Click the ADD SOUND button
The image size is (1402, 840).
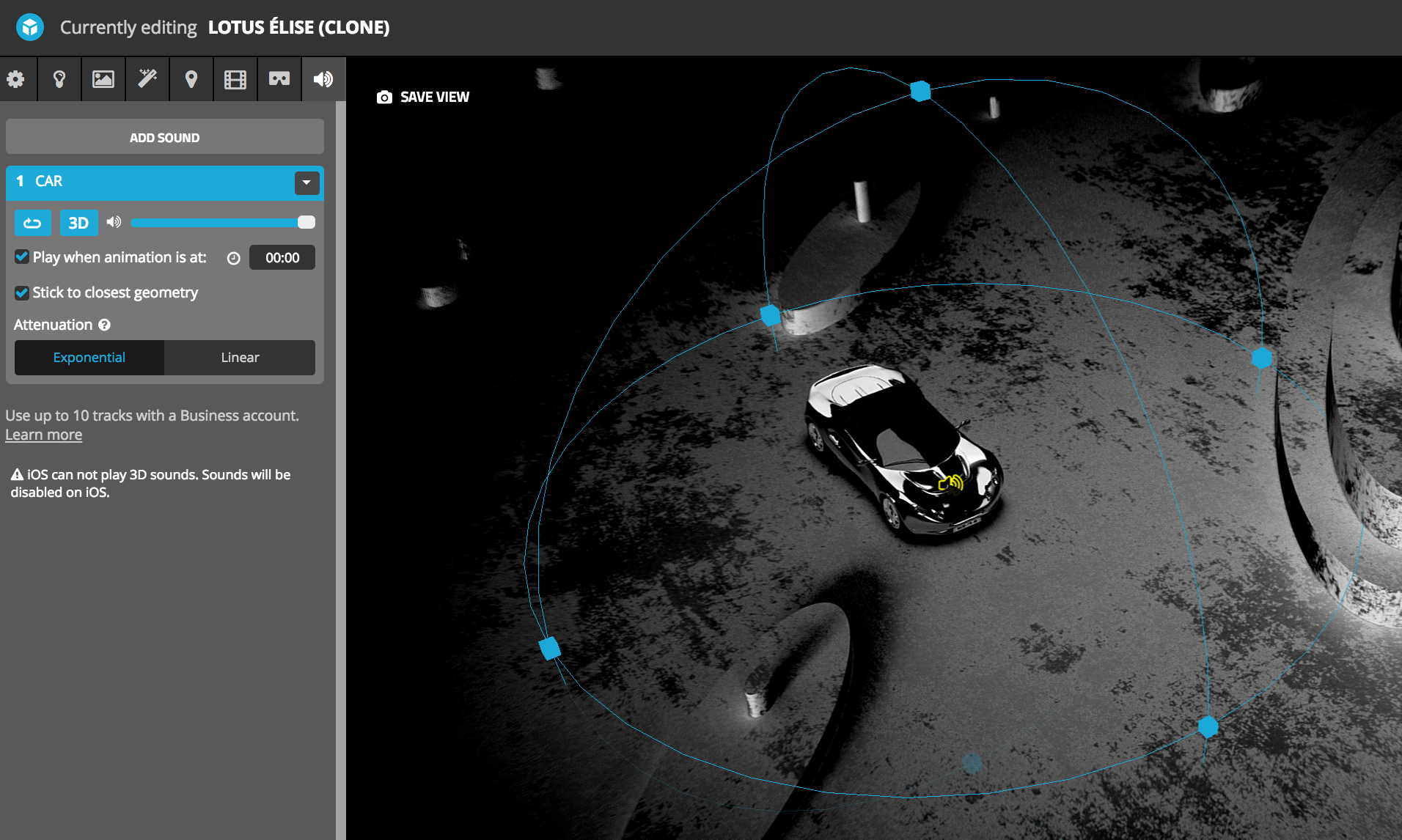click(165, 137)
